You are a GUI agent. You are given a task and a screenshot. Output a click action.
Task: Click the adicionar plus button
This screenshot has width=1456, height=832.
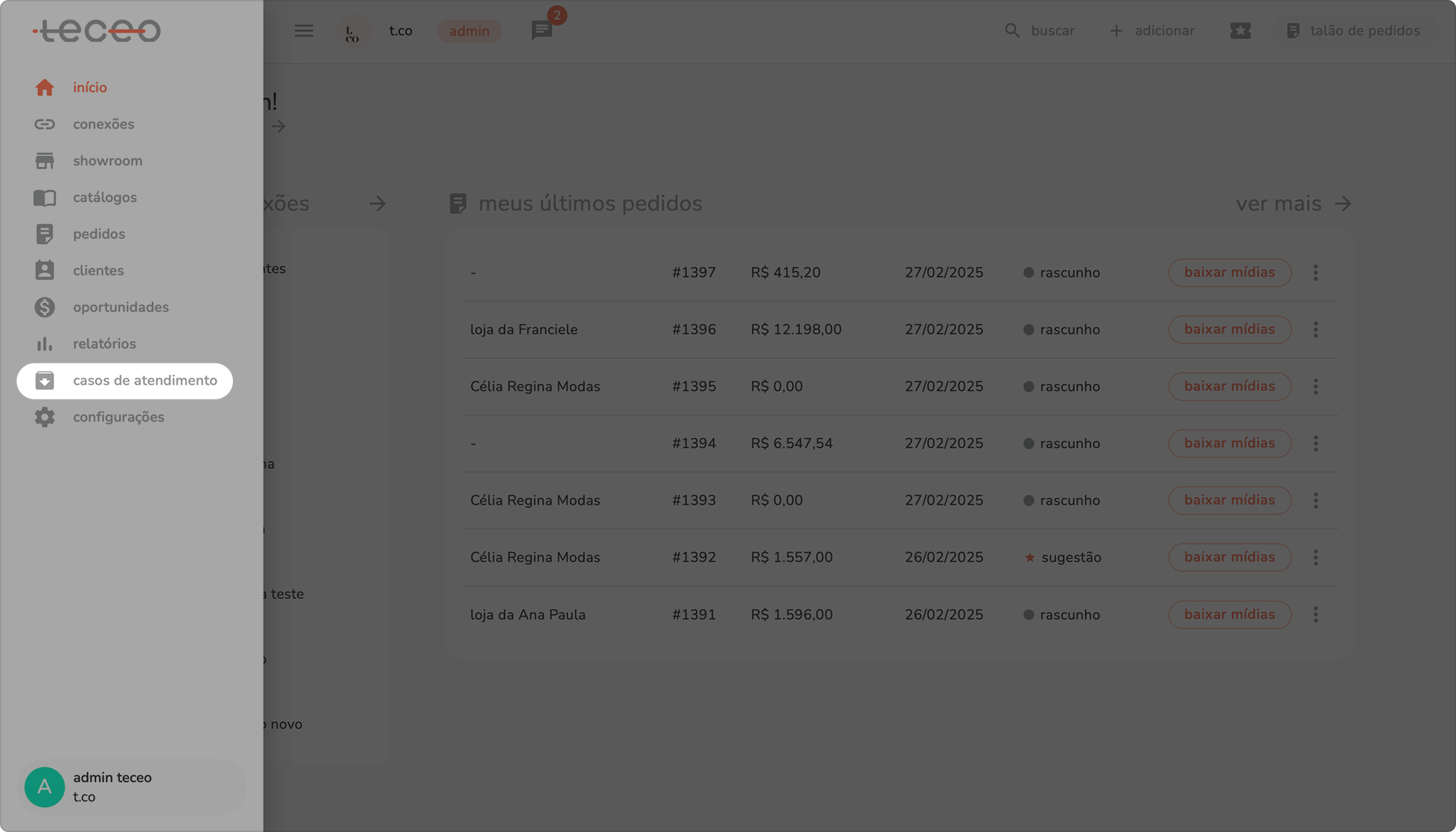(1152, 31)
